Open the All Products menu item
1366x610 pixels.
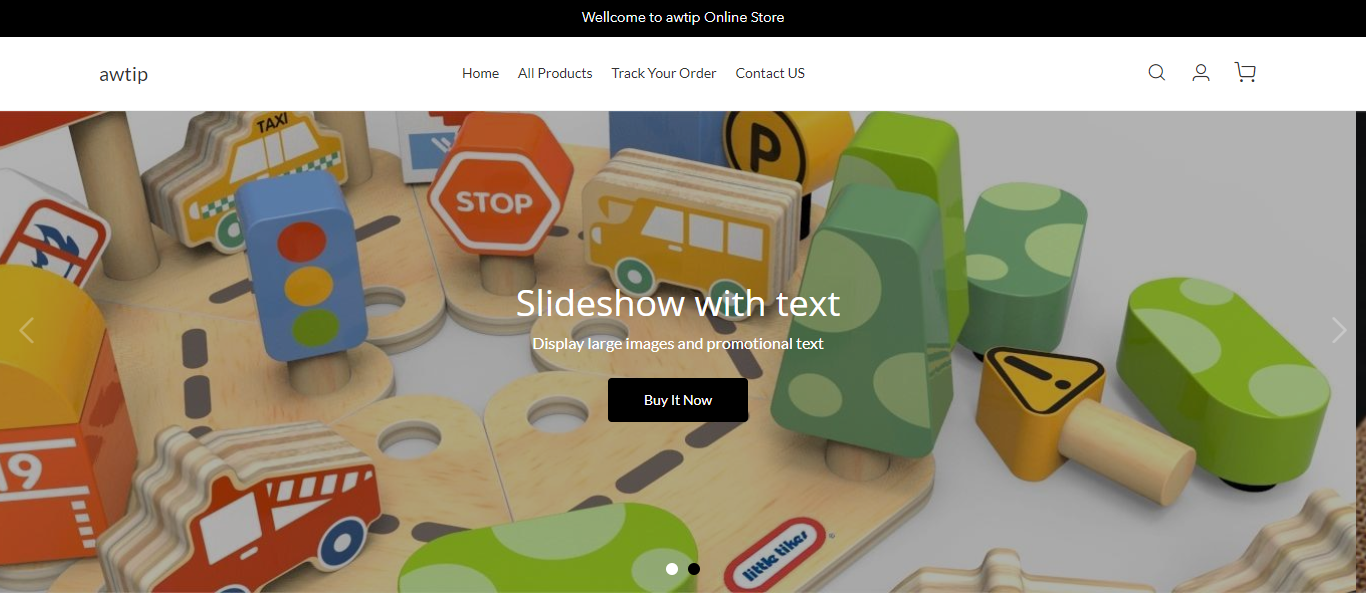(x=555, y=73)
